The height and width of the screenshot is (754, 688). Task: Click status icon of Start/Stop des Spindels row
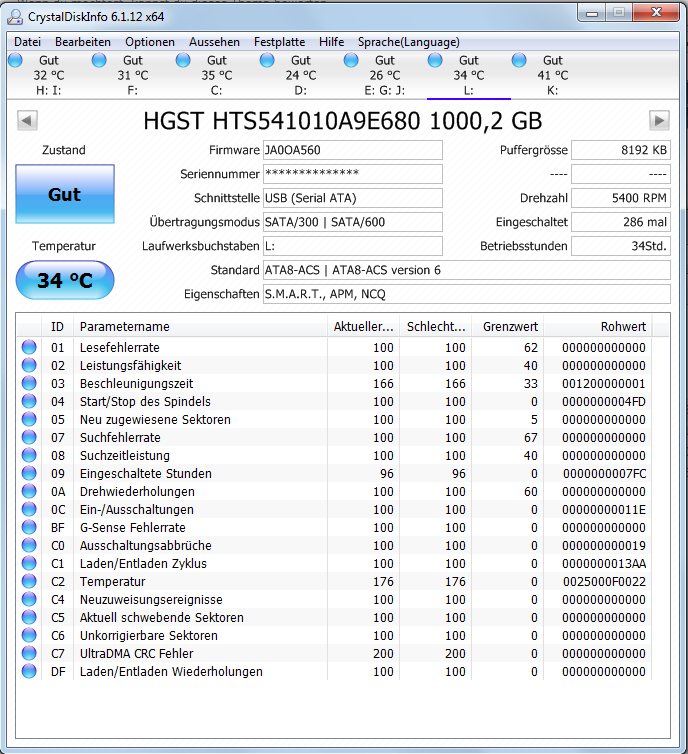coord(29,402)
